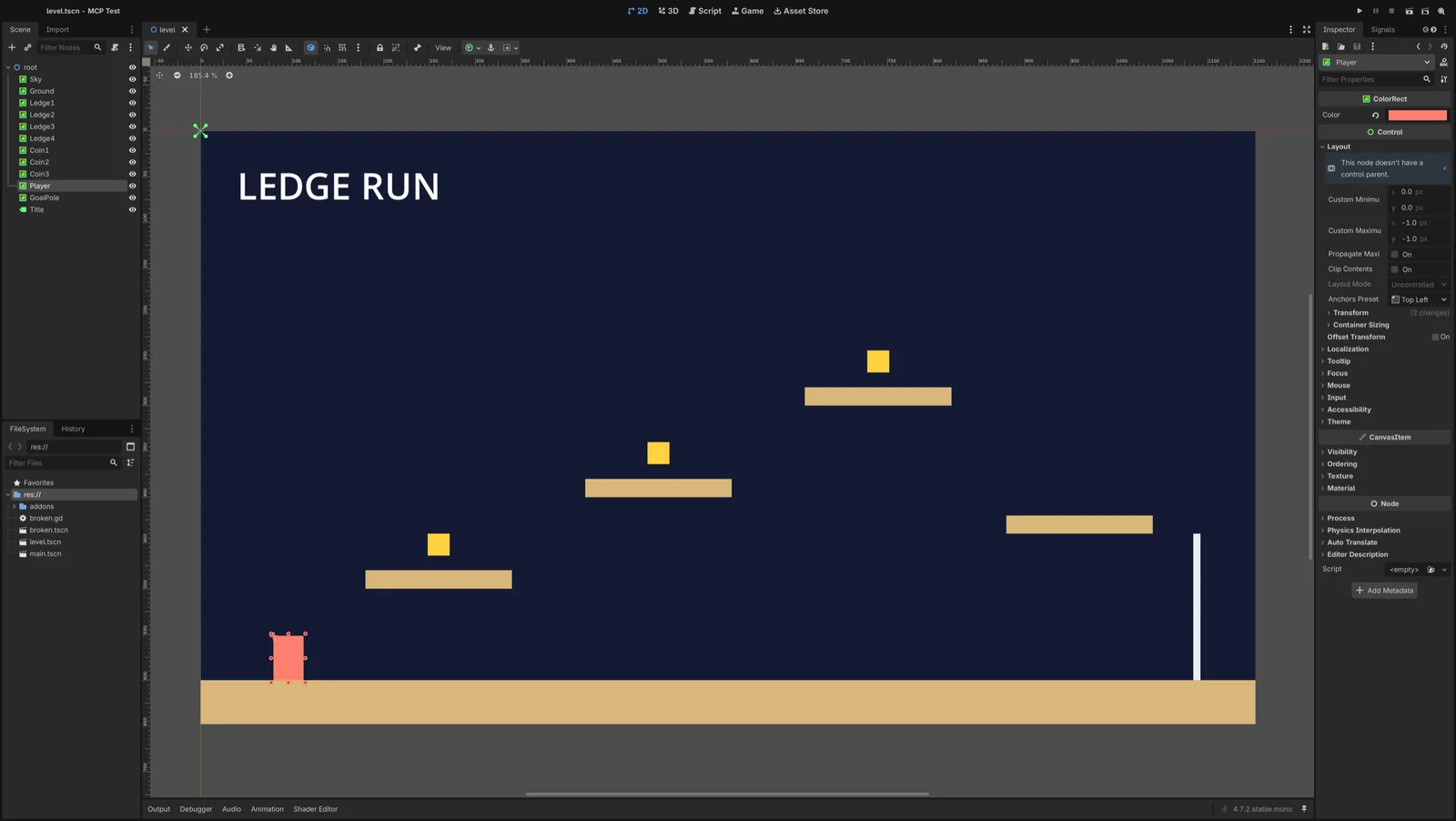Add a new child node plus icon
This screenshot has height=821, width=1456.
12,47
